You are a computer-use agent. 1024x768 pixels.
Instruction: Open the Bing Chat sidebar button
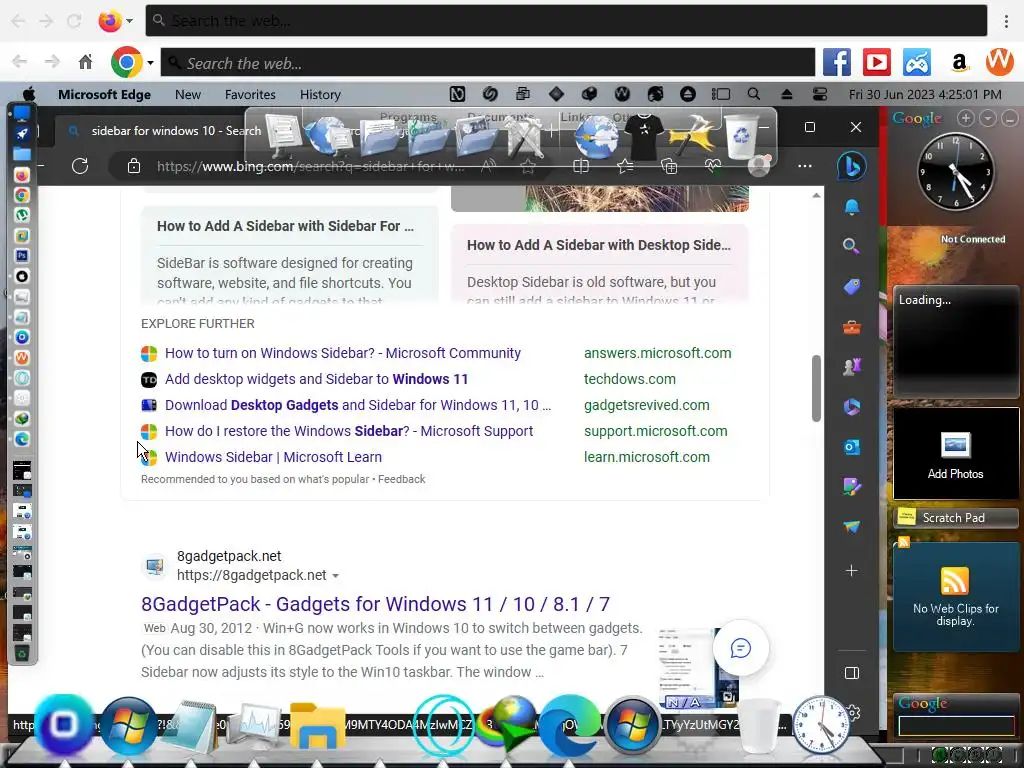click(x=852, y=166)
